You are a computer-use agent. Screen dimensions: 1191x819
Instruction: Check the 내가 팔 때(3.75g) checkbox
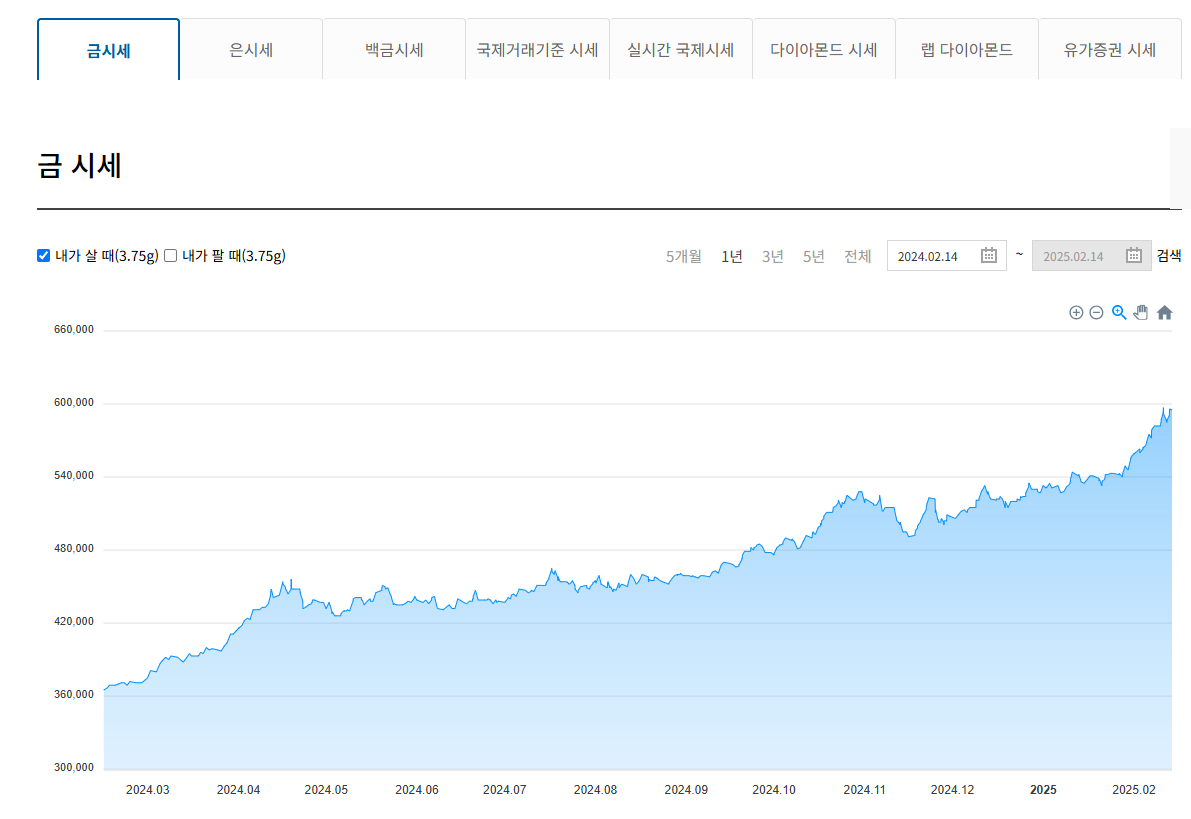[171, 255]
